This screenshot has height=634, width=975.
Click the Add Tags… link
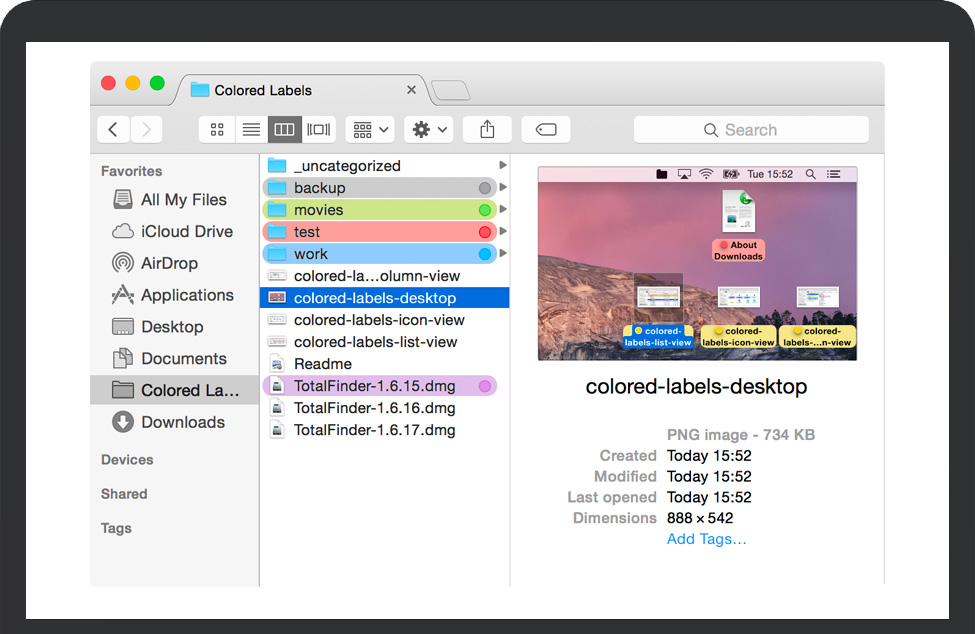click(x=706, y=539)
